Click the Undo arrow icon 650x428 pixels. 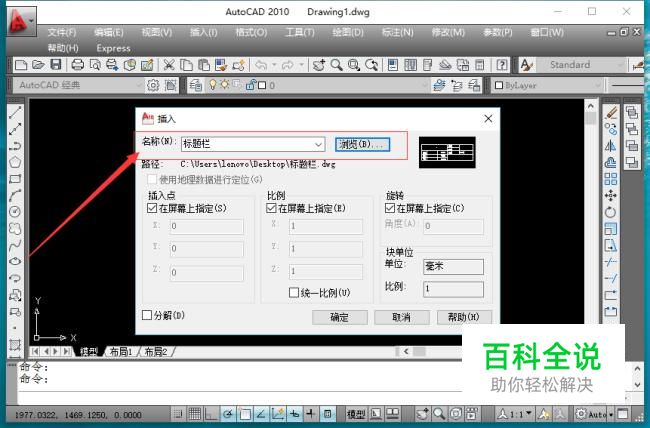click(x=261, y=65)
